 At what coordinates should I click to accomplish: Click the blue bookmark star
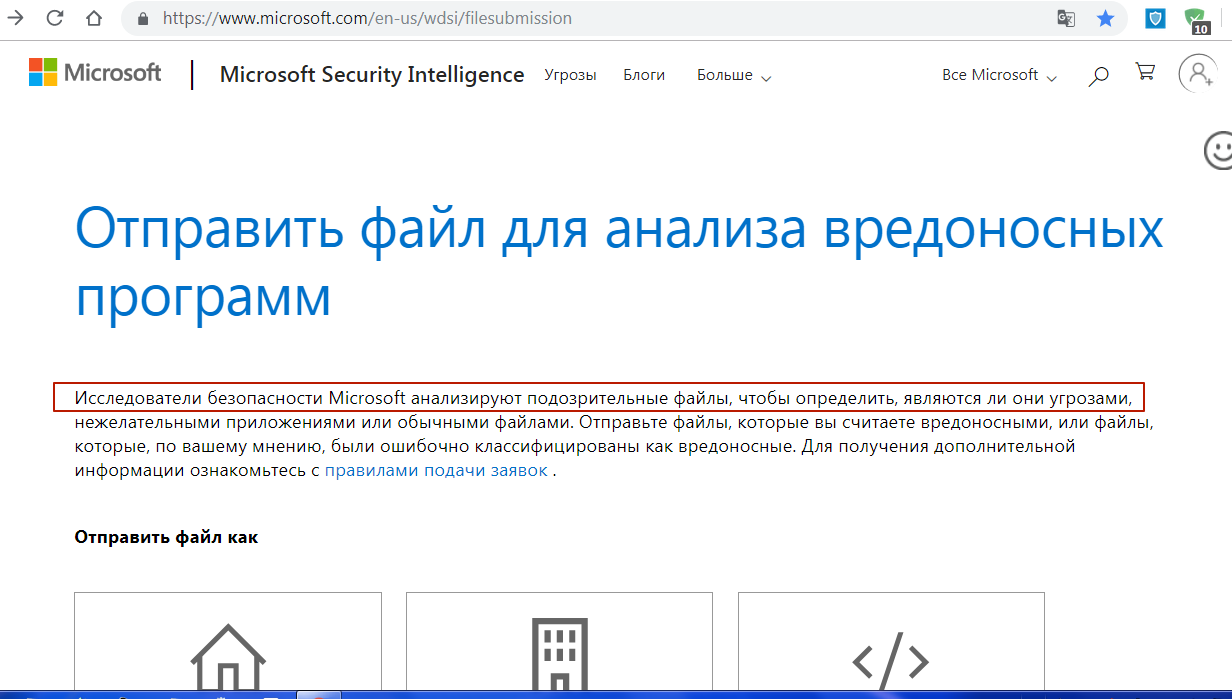click(1105, 18)
